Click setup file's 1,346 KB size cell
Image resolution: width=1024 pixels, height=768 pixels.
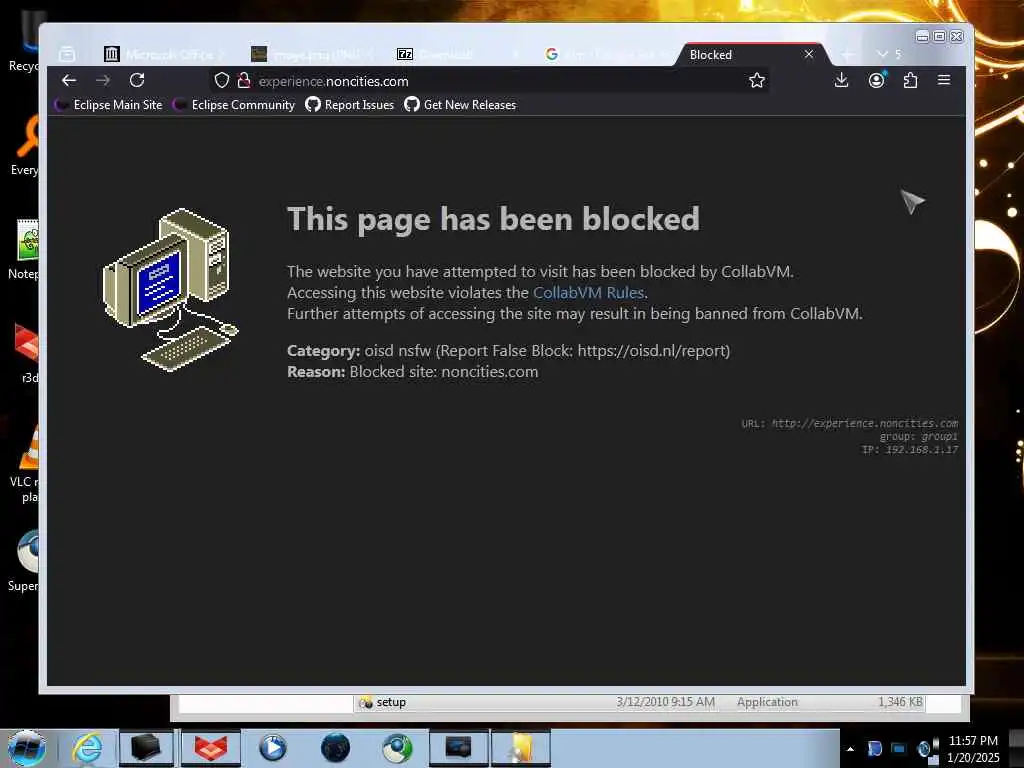point(900,702)
